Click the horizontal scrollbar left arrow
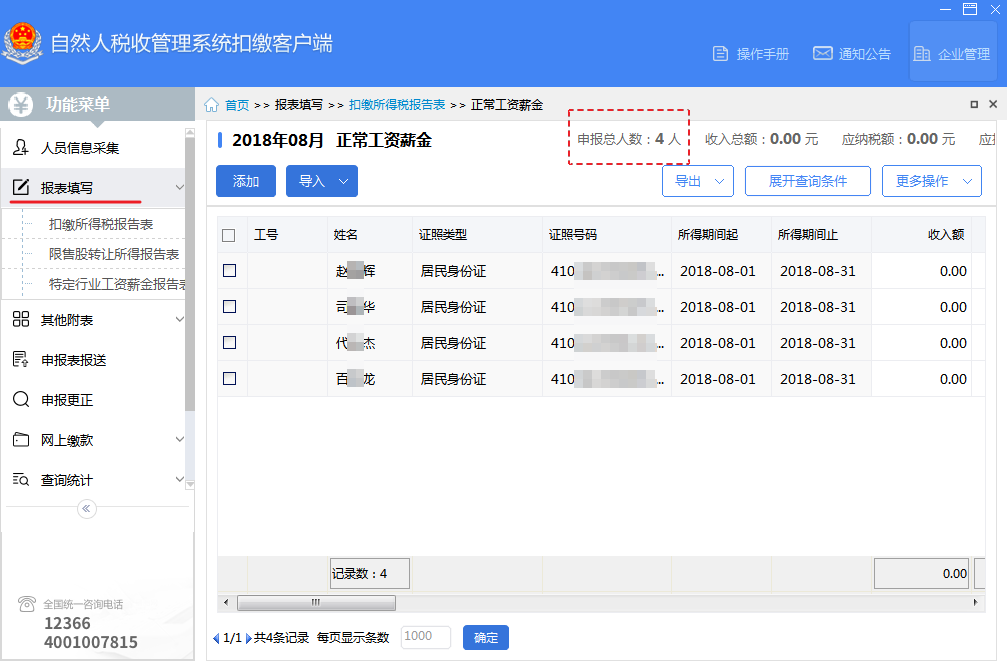This screenshot has width=1007, height=661. pos(226,603)
